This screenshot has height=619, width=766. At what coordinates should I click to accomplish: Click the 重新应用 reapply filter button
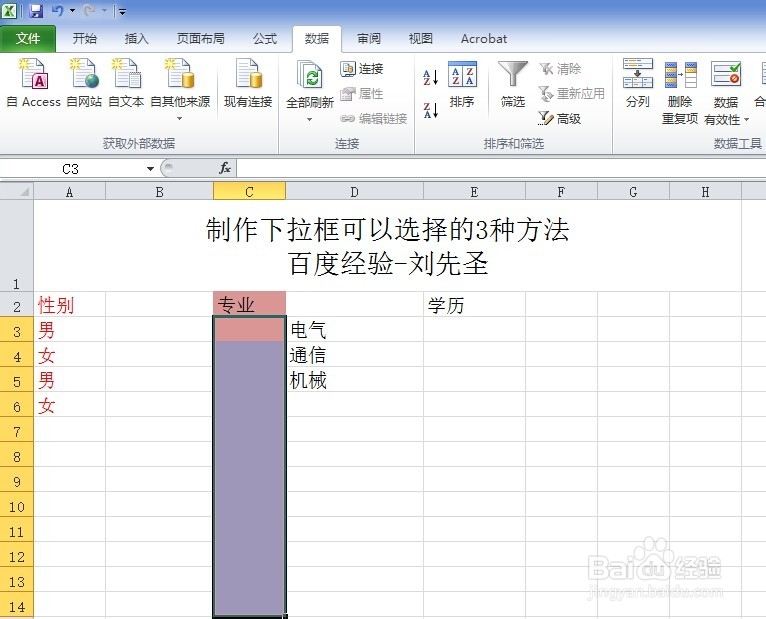(572, 93)
